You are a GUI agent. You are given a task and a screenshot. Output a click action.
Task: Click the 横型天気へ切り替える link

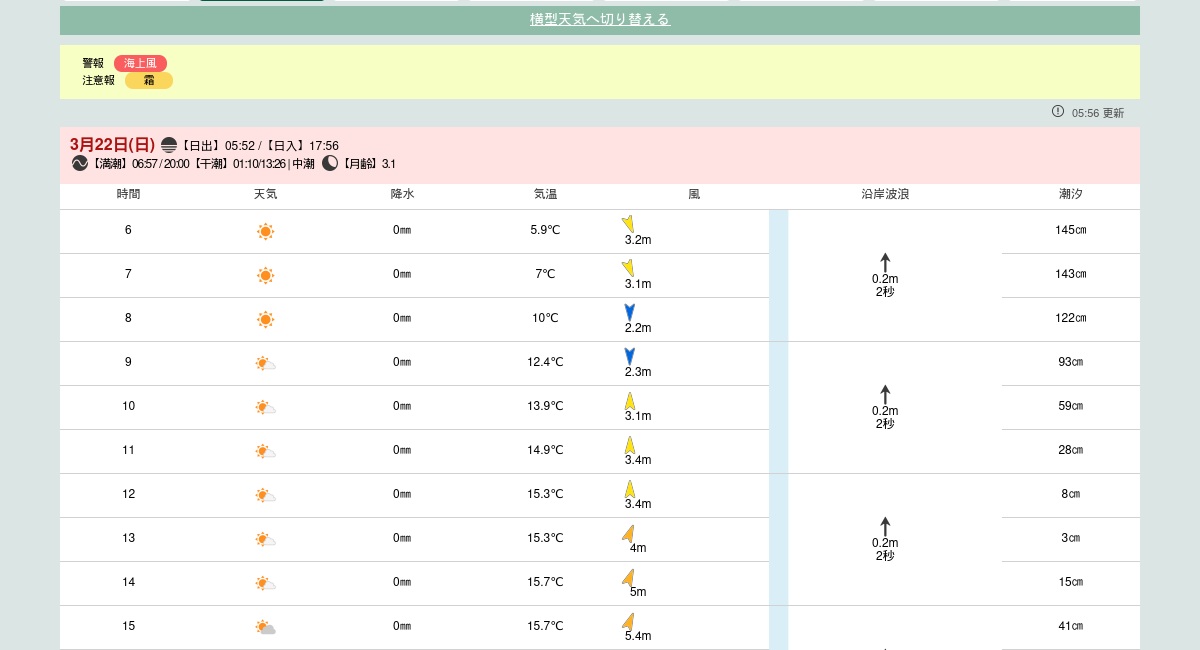click(x=599, y=19)
